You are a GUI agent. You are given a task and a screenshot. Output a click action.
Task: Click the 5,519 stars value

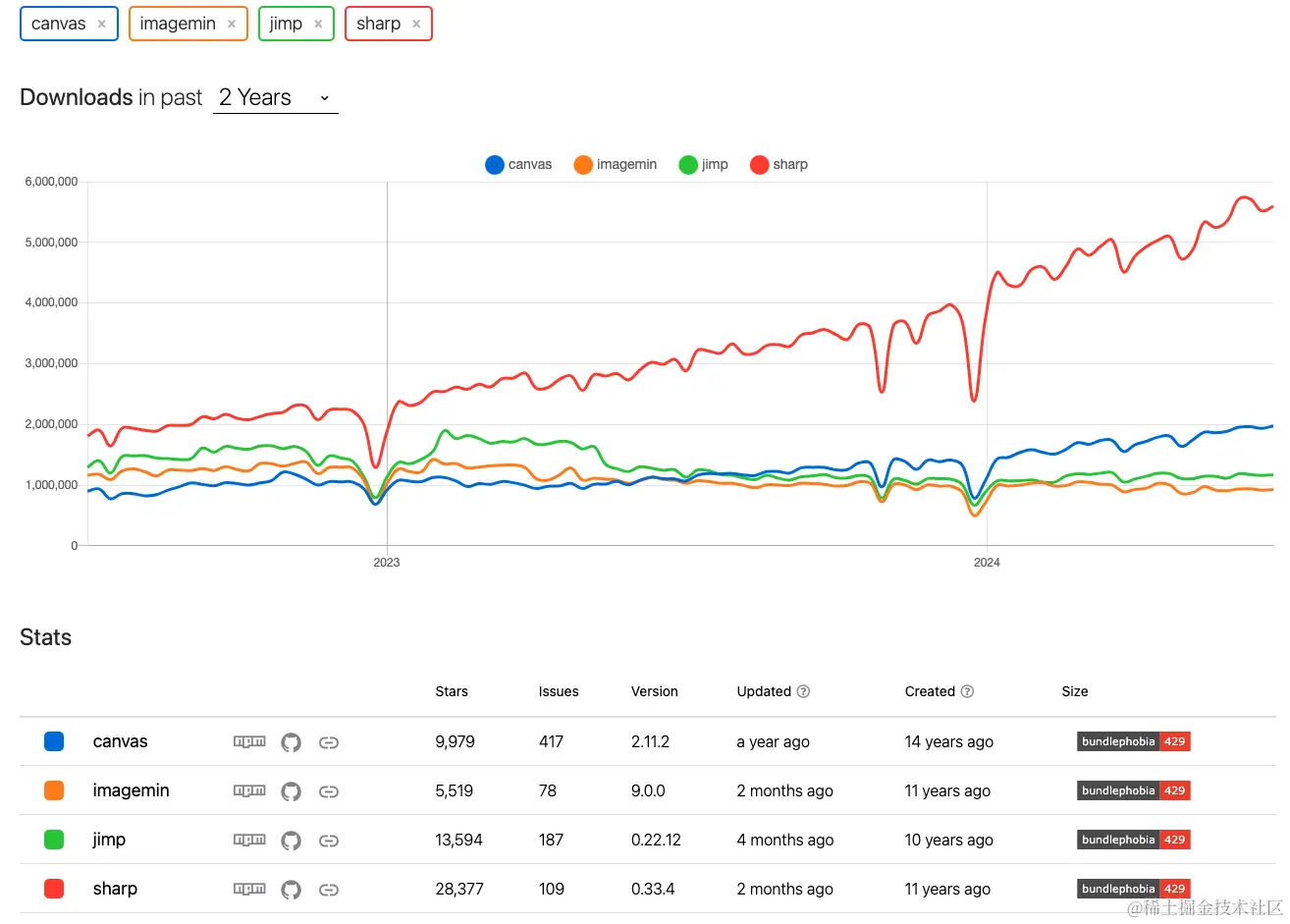tap(454, 790)
